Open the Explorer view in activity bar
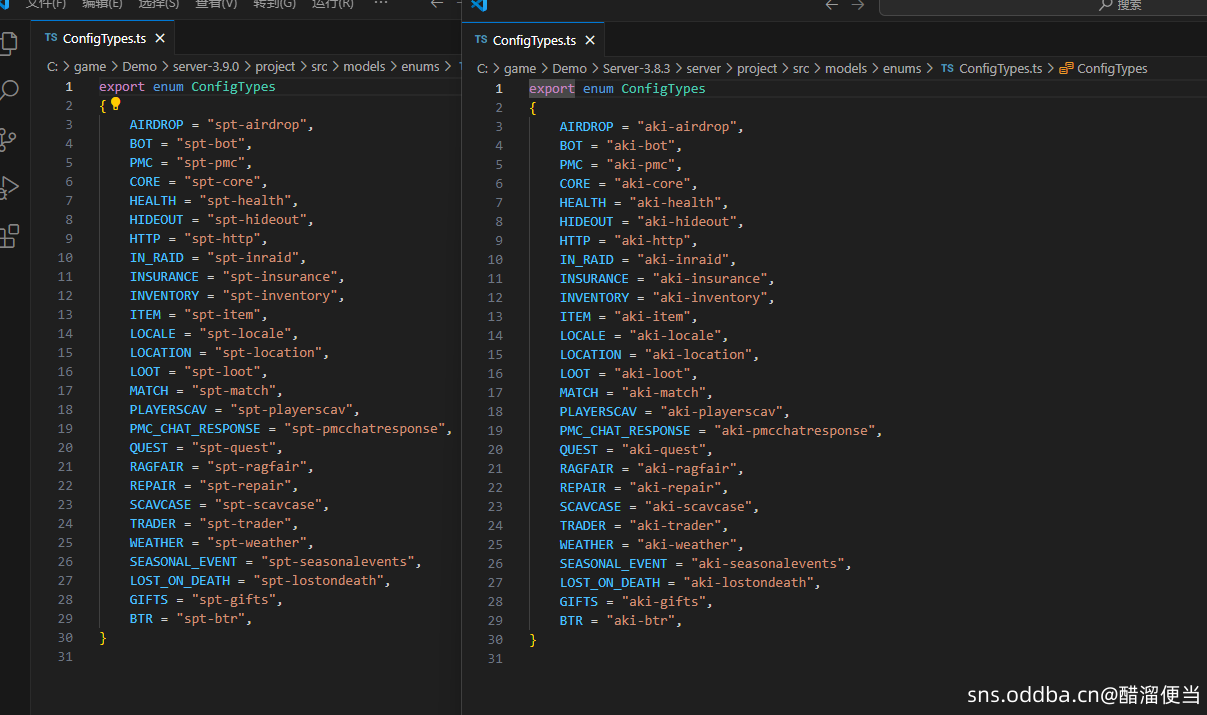Viewport: 1207px width, 715px height. tap(9, 43)
